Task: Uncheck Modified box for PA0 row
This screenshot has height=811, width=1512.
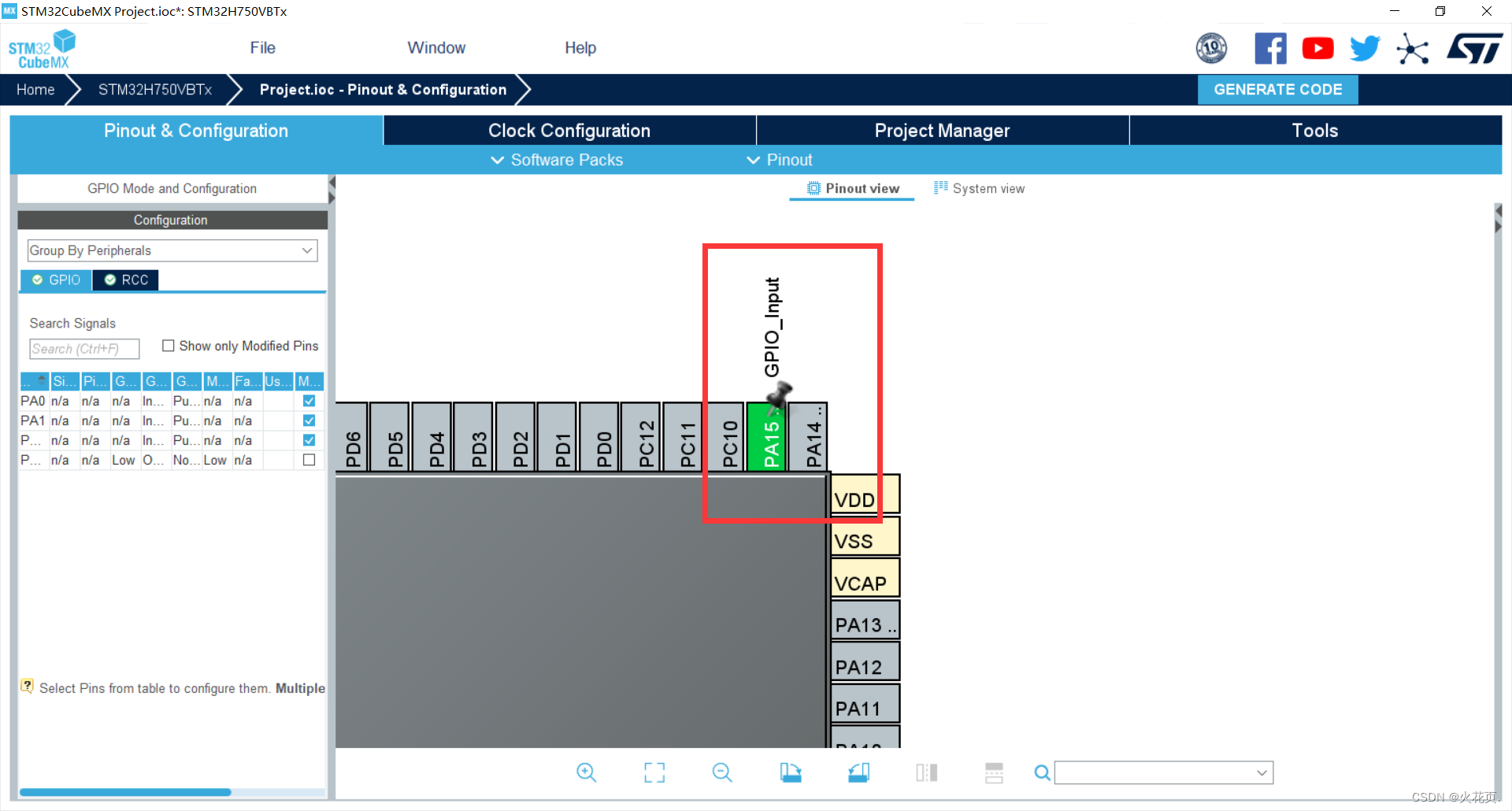Action: [309, 401]
